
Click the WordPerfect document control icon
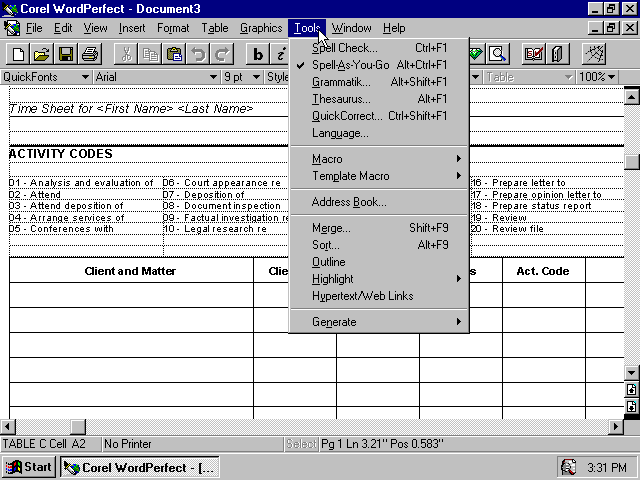(11, 28)
